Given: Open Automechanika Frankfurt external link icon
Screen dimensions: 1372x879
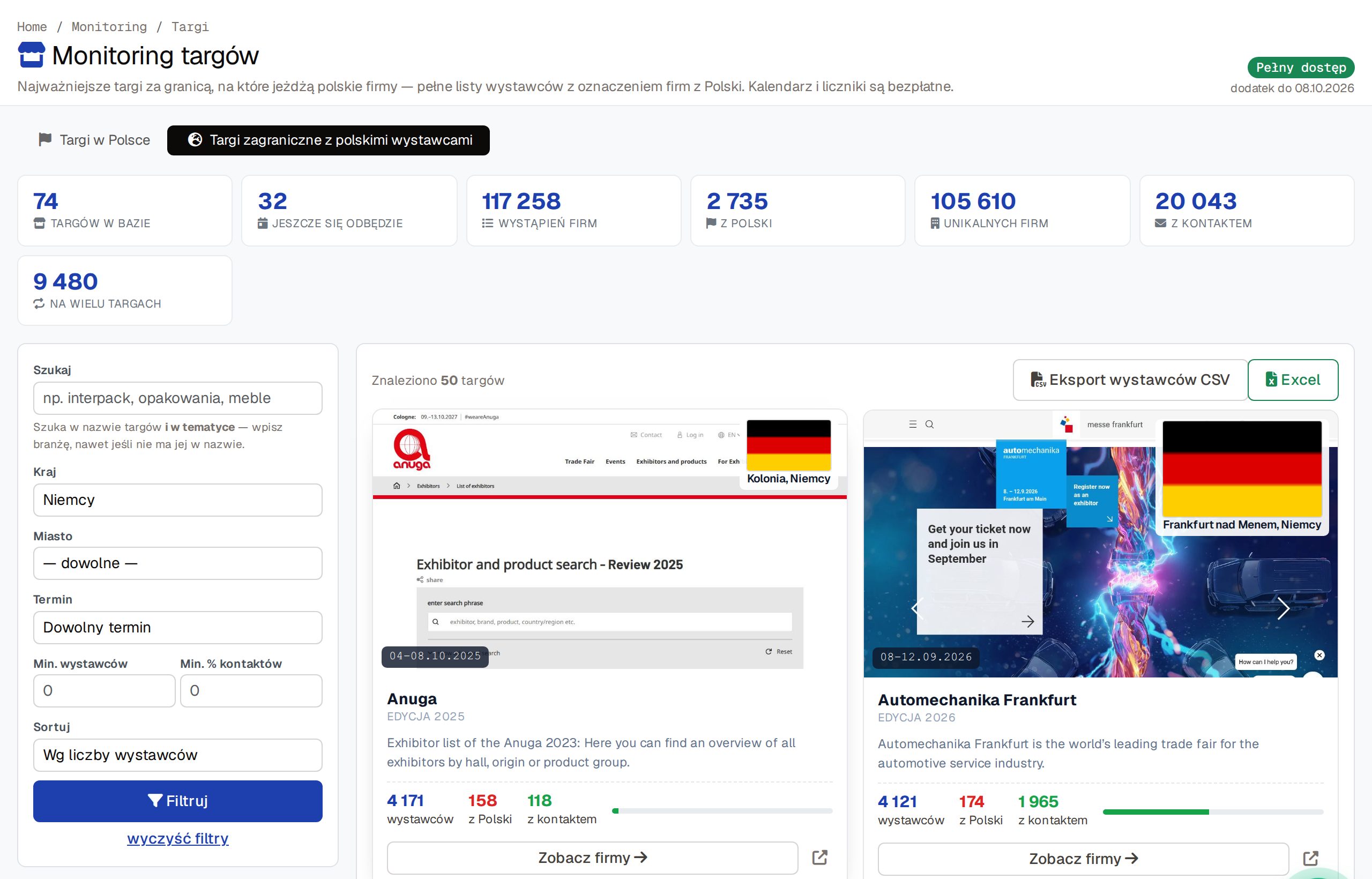Looking at the screenshot, I should (x=1310, y=859).
